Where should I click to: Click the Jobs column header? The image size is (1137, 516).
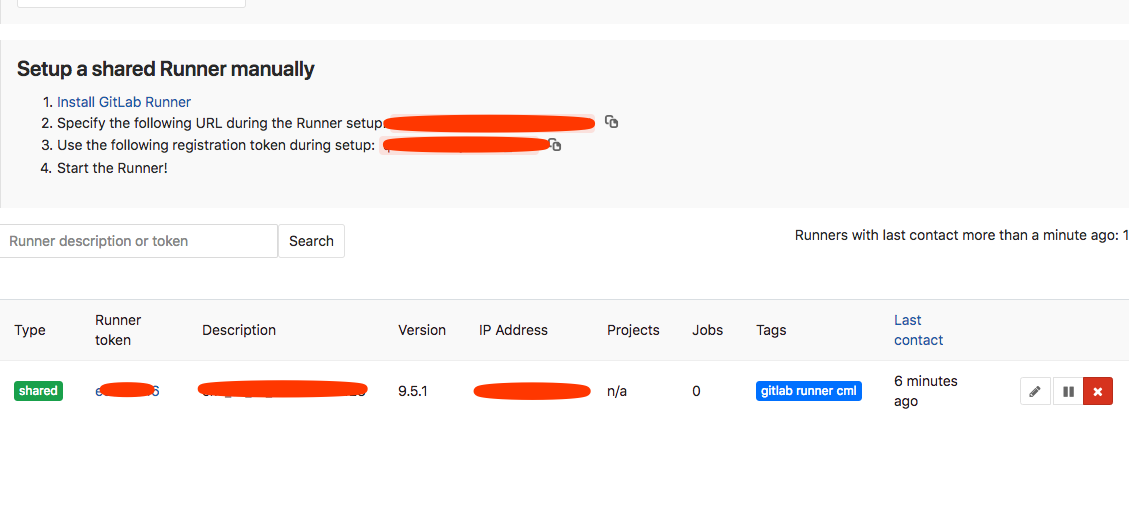pos(707,330)
